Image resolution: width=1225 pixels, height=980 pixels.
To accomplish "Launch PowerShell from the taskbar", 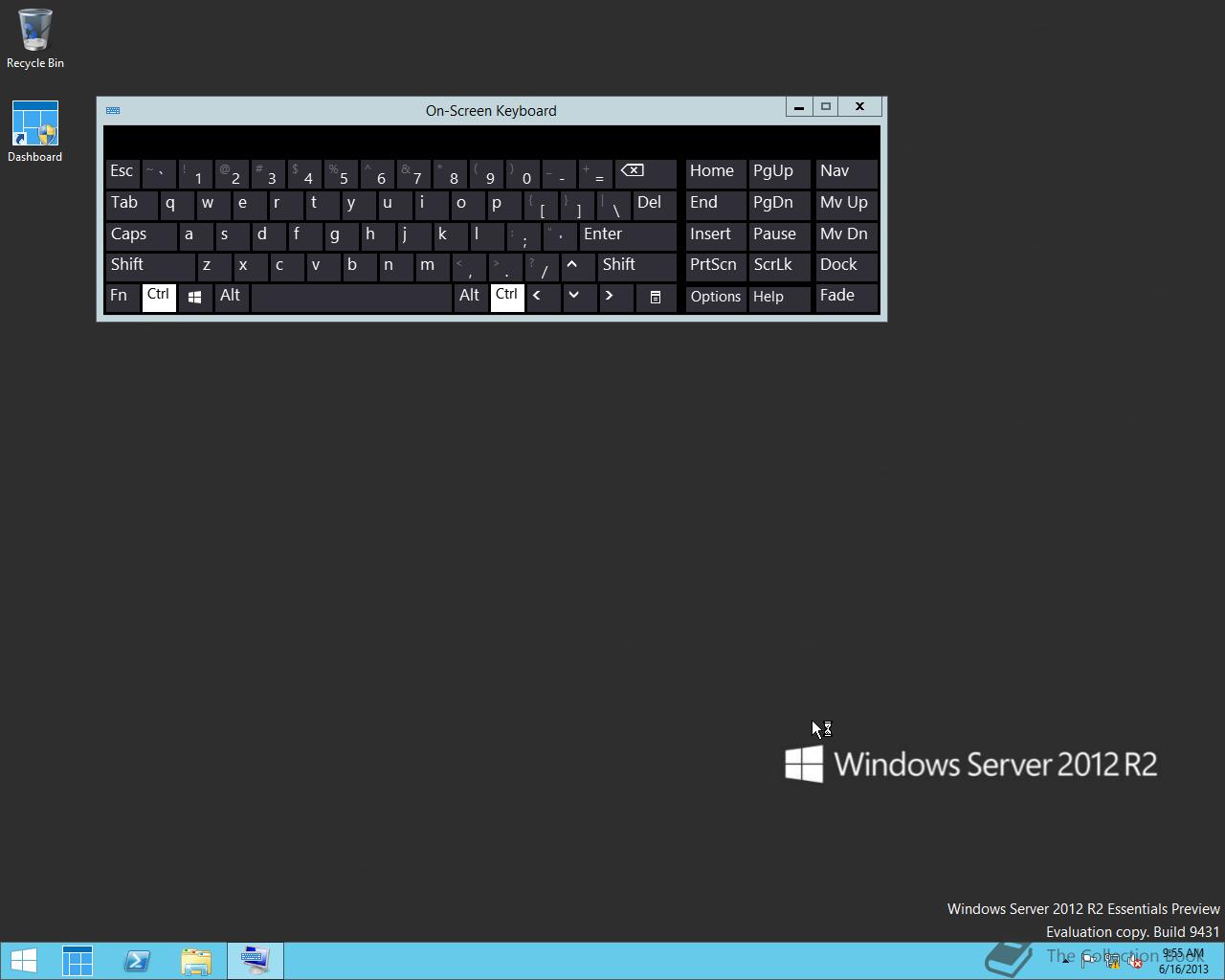I will click(137, 961).
